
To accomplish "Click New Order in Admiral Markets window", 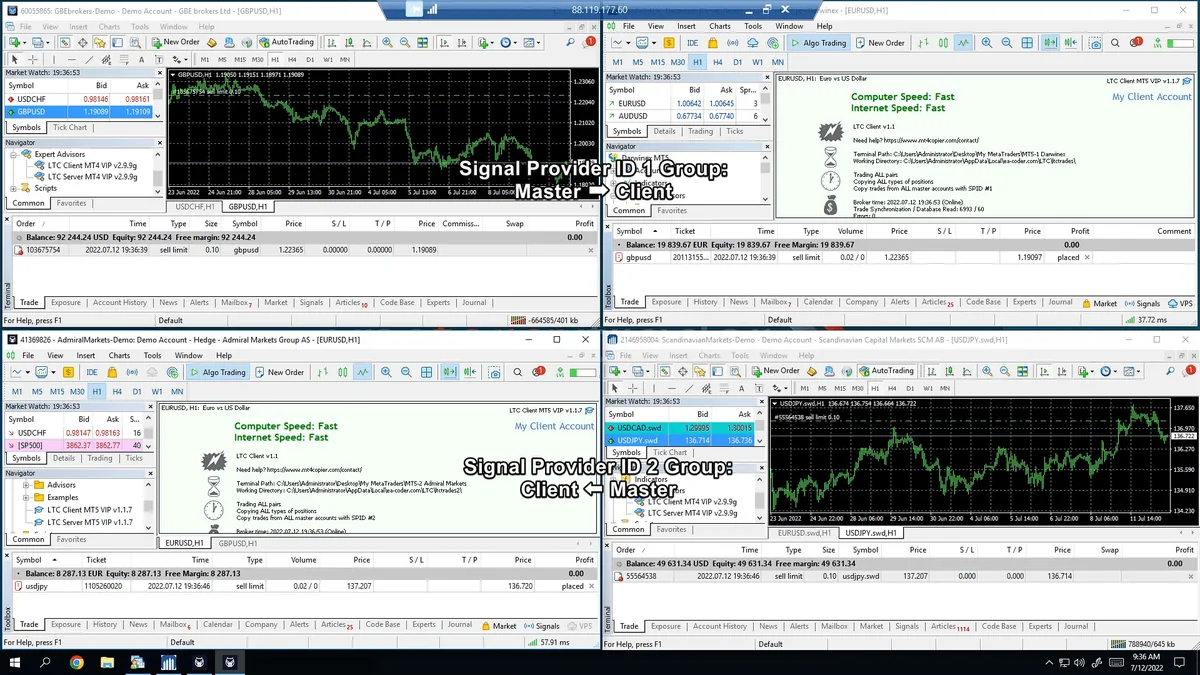I will point(280,372).
